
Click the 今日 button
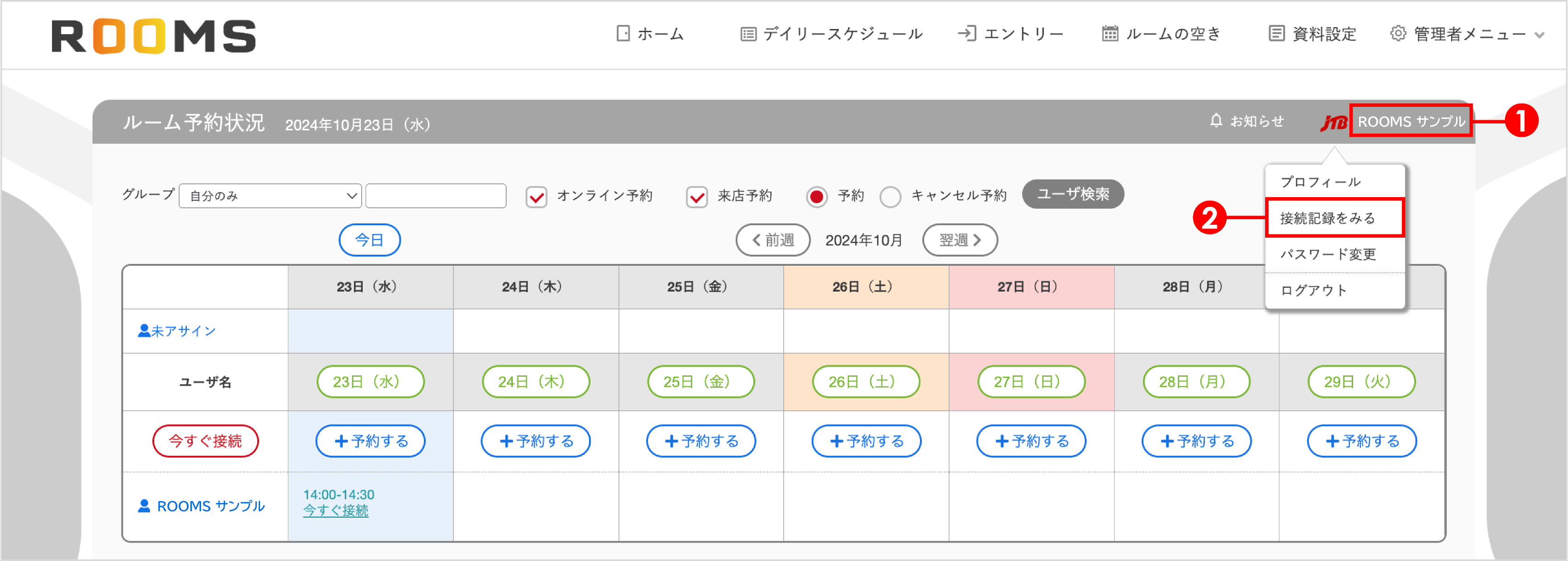point(370,240)
